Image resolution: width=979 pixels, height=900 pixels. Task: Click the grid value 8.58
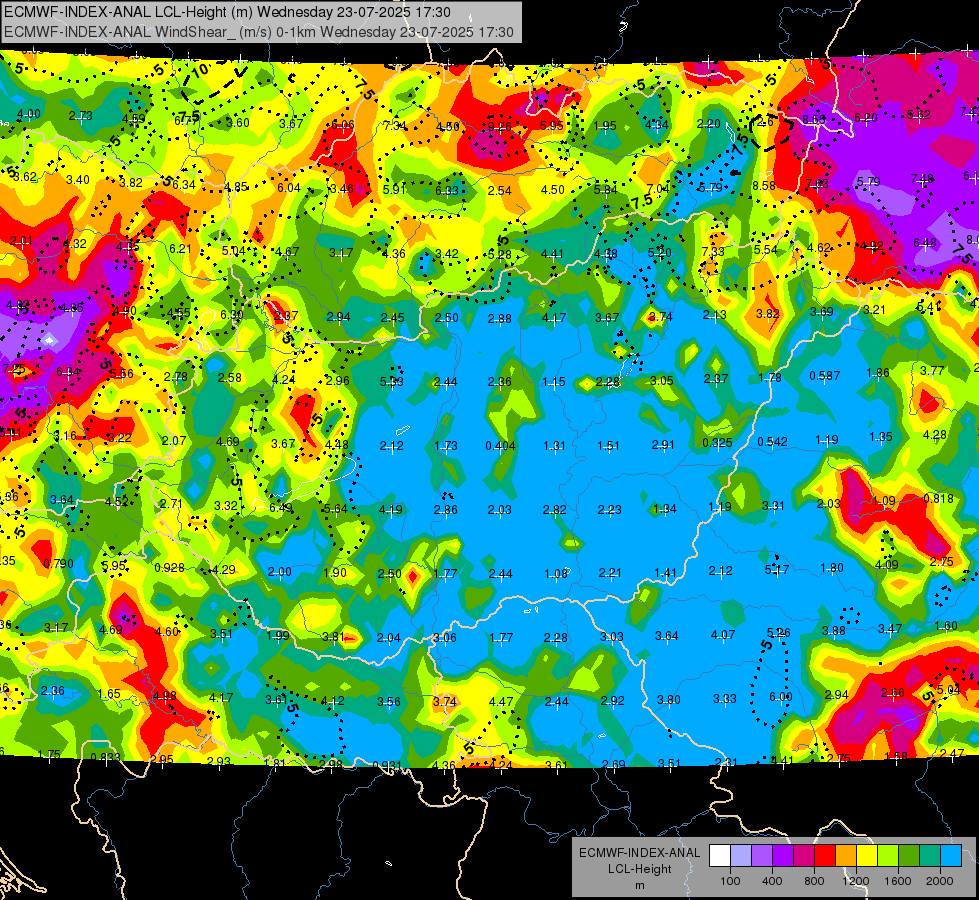click(x=764, y=185)
